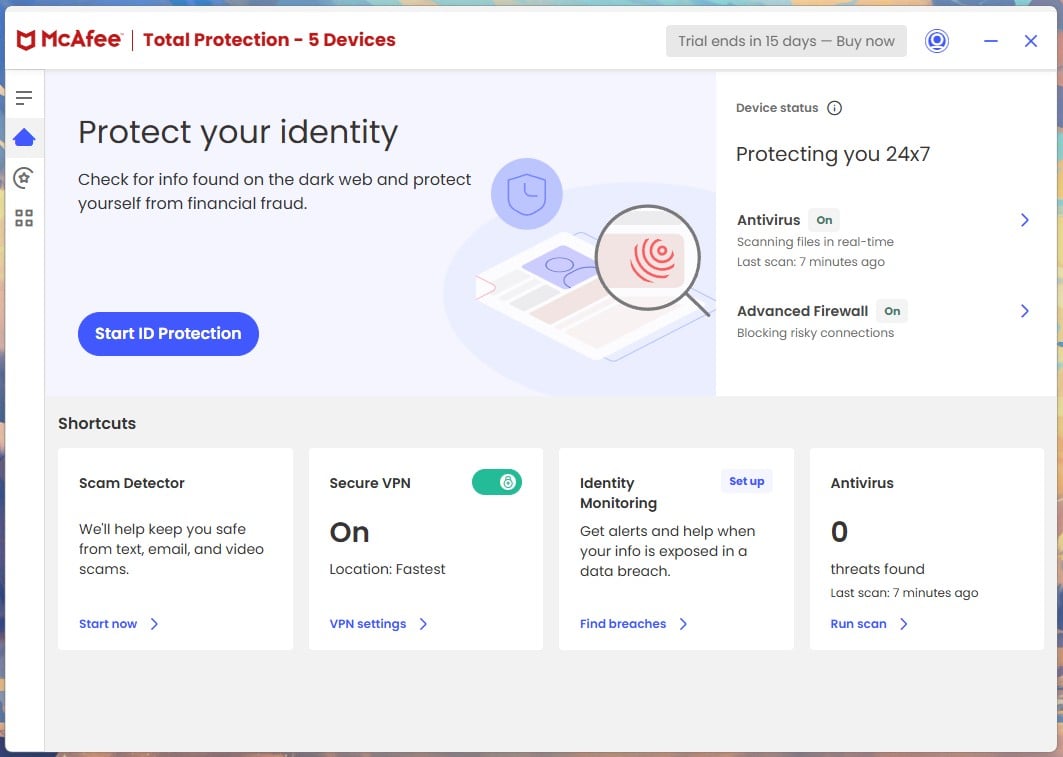Click 'Last scan: 7 minutes ago' in Antivirus card
The width and height of the screenshot is (1063, 757).
click(904, 593)
